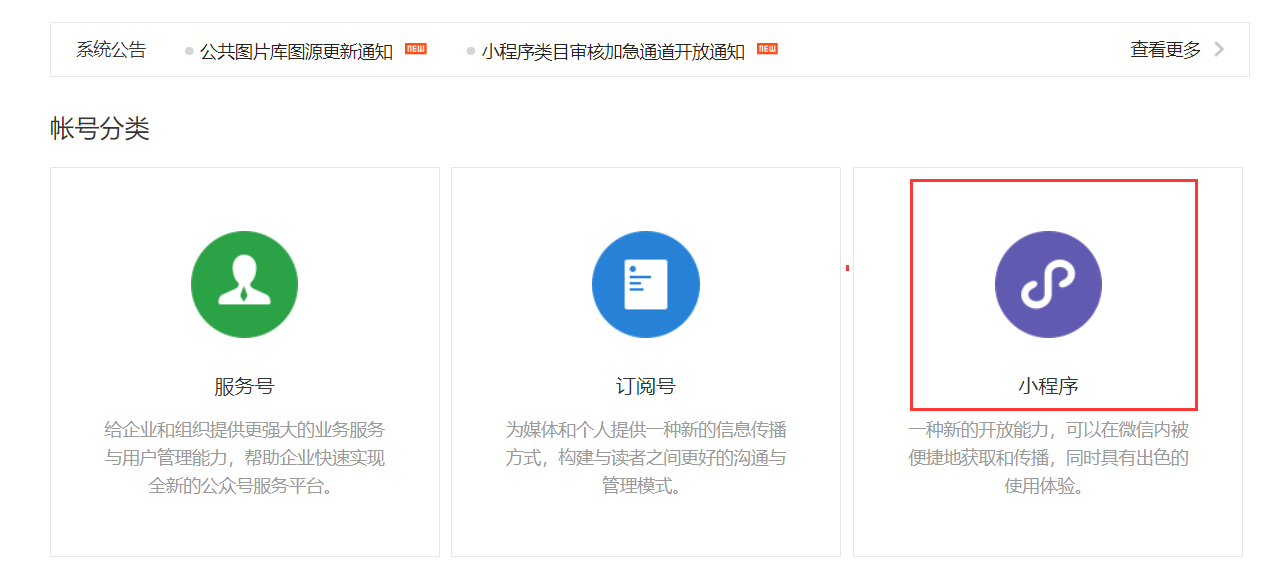The height and width of the screenshot is (565, 1283).
Task: Click the NEW badge after 公共图片库图源更新通知
Action: [x=416, y=48]
